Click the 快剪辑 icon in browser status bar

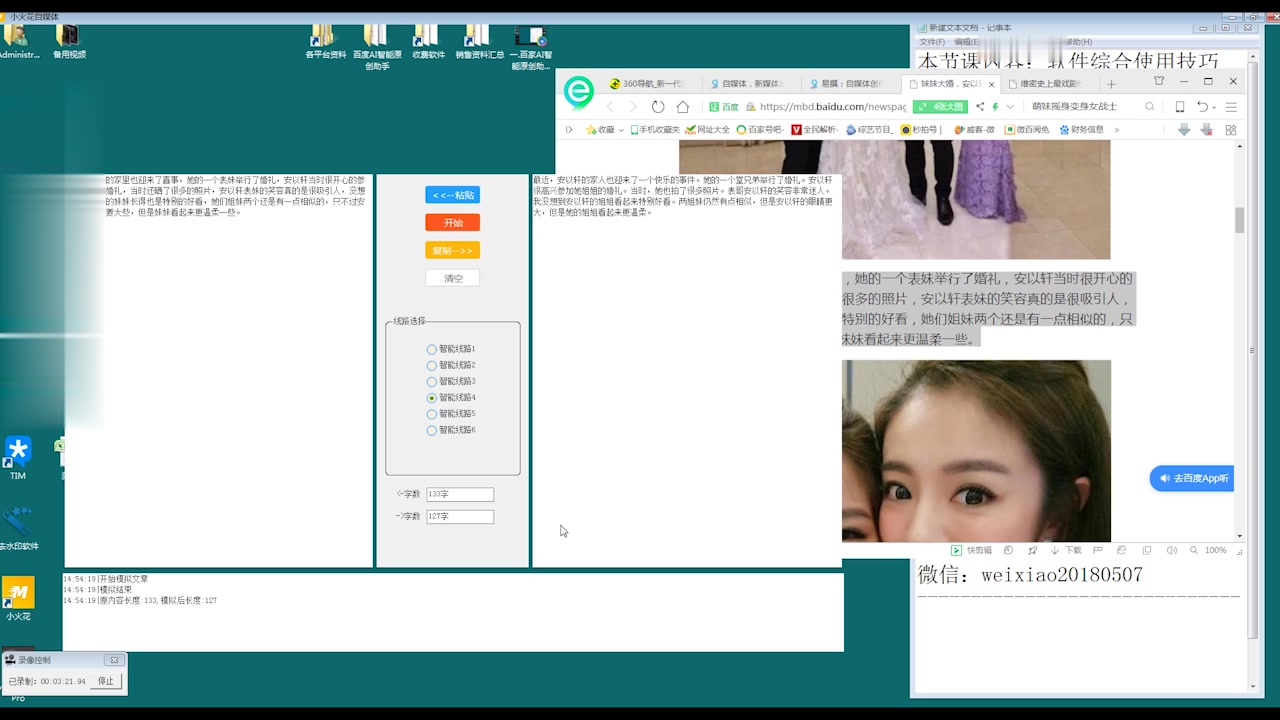(971, 550)
